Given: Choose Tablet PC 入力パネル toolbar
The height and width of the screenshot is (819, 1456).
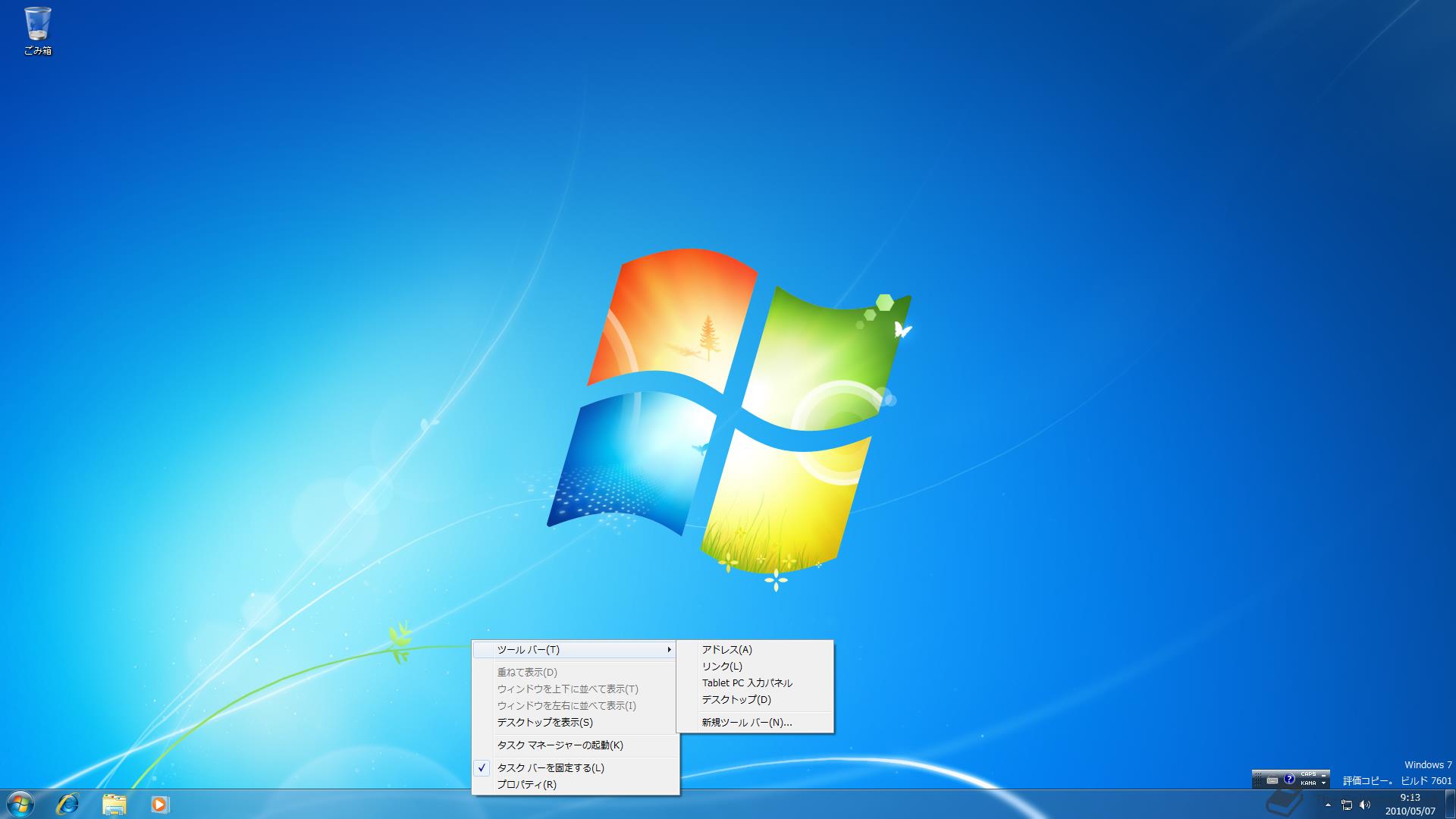Looking at the screenshot, I should point(755,683).
